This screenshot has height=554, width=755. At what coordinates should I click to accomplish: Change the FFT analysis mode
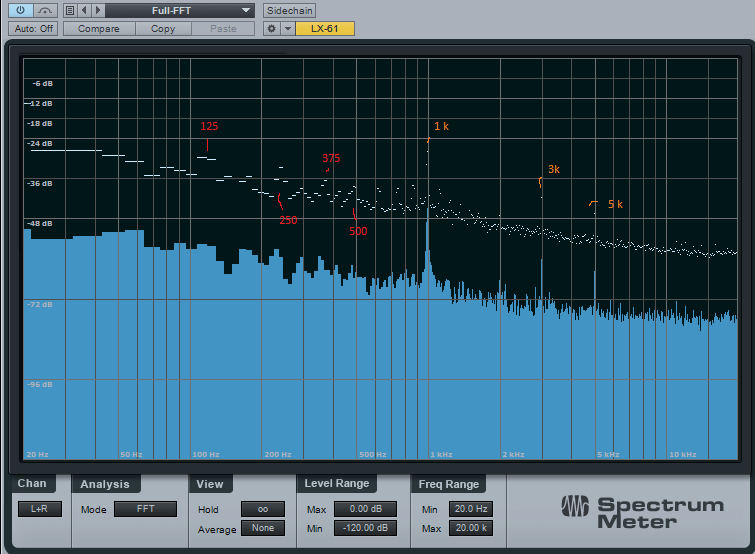click(145, 509)
